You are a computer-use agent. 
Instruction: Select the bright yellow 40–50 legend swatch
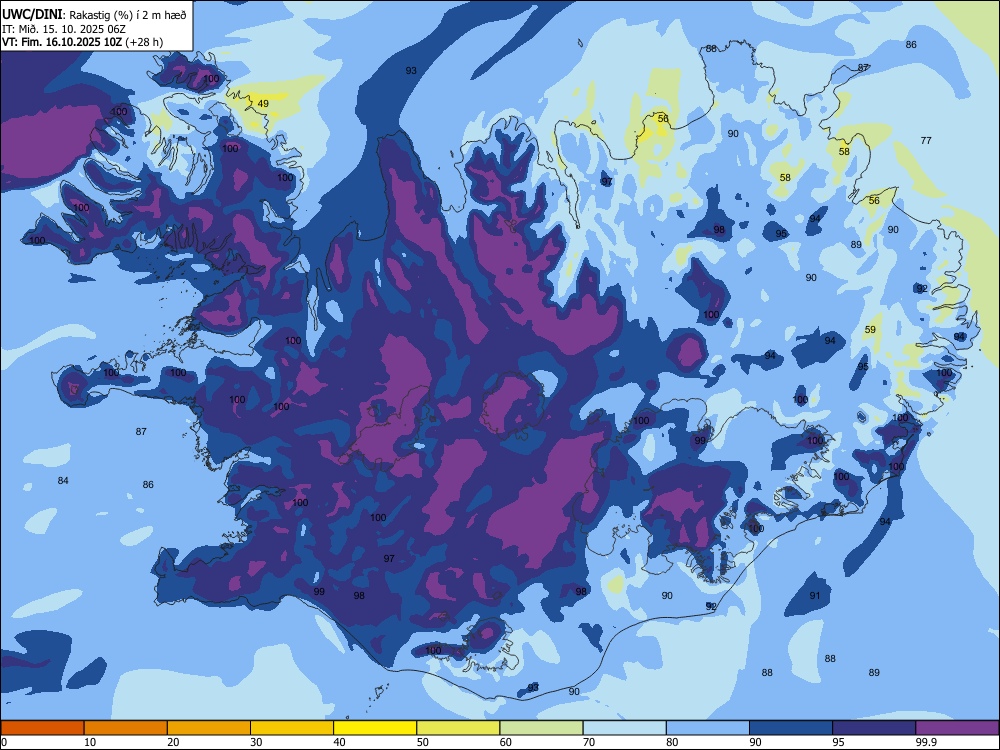pos(375,728)
